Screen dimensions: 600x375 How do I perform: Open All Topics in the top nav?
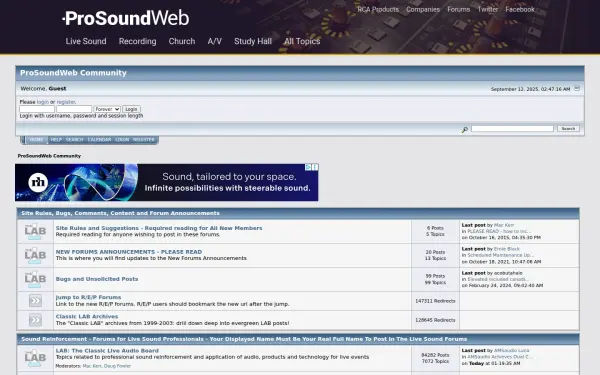[x=302, y=41]
